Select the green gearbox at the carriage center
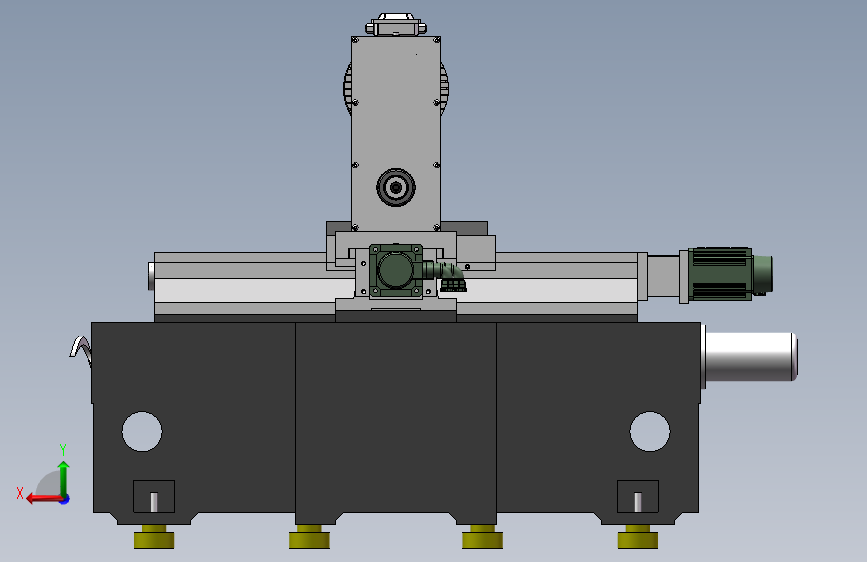This screenshot has height=562, width=867. tap(396, 270)
